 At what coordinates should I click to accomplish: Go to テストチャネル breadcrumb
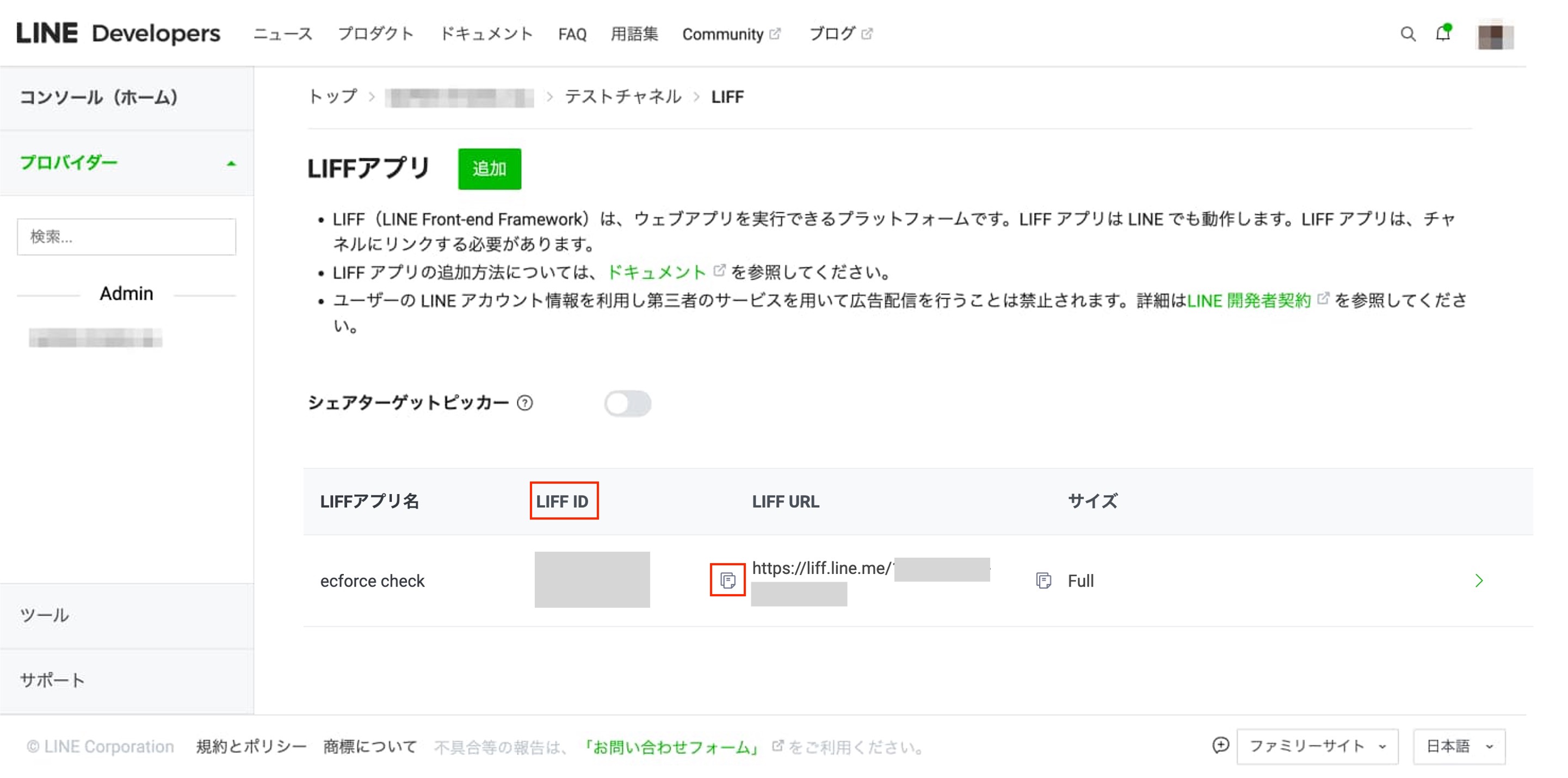624,97
